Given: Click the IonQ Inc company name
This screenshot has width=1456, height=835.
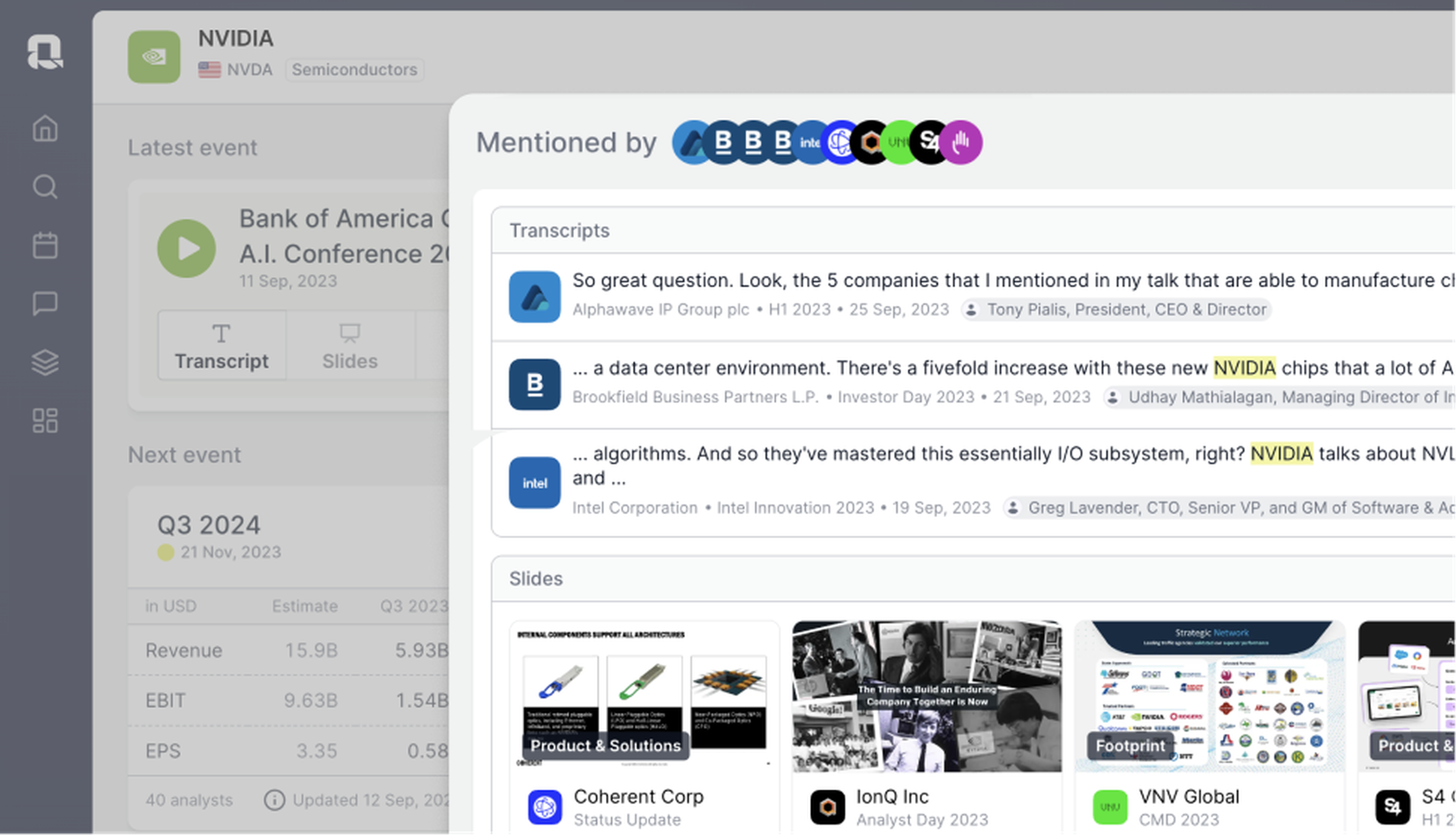Looking at the screenshot, I should click(892, 797).
